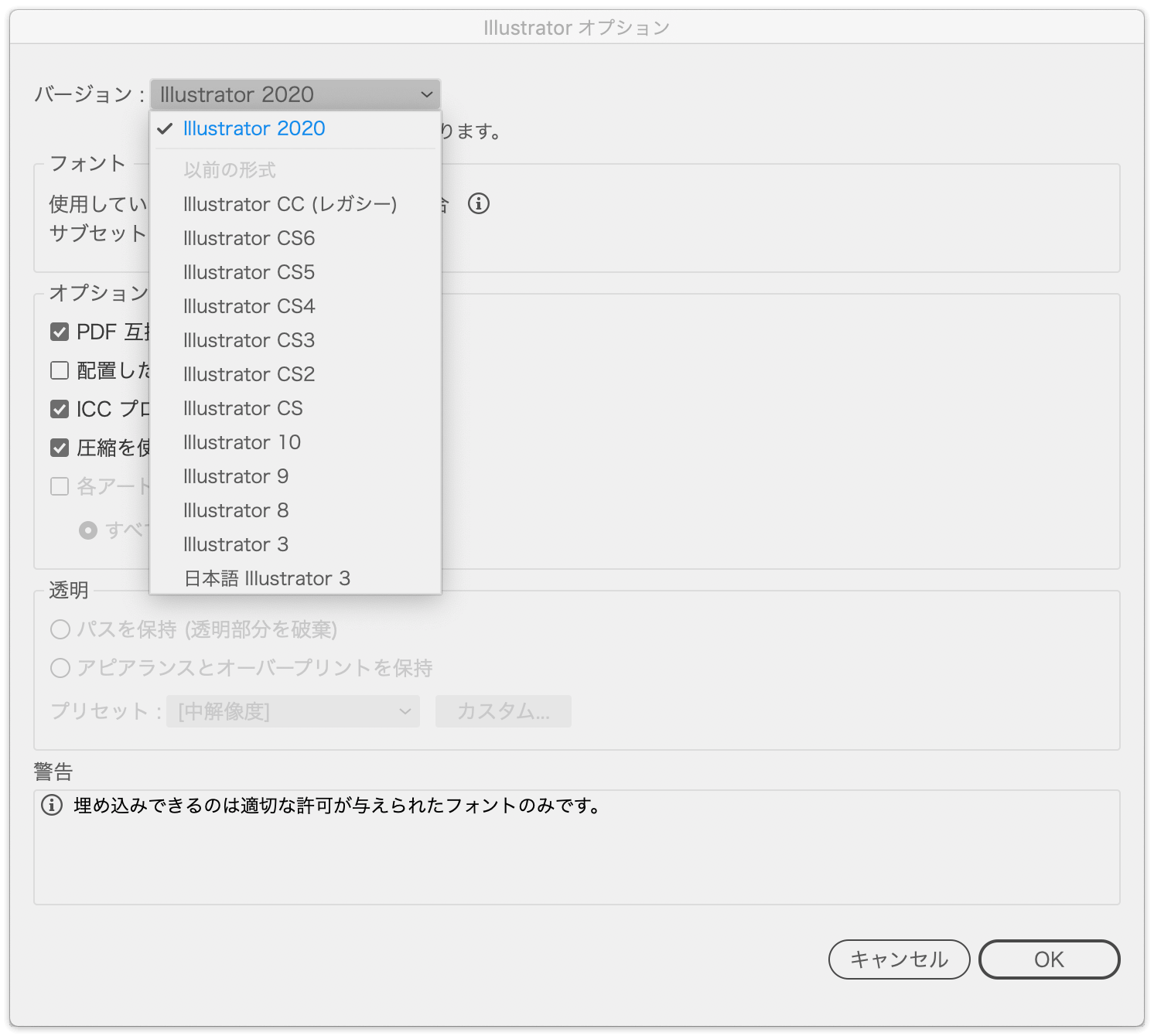Screen dimensions: 1154x1036
Task: Toggle the PDF compatibility checkbox
Action: (x=60, y=332)
